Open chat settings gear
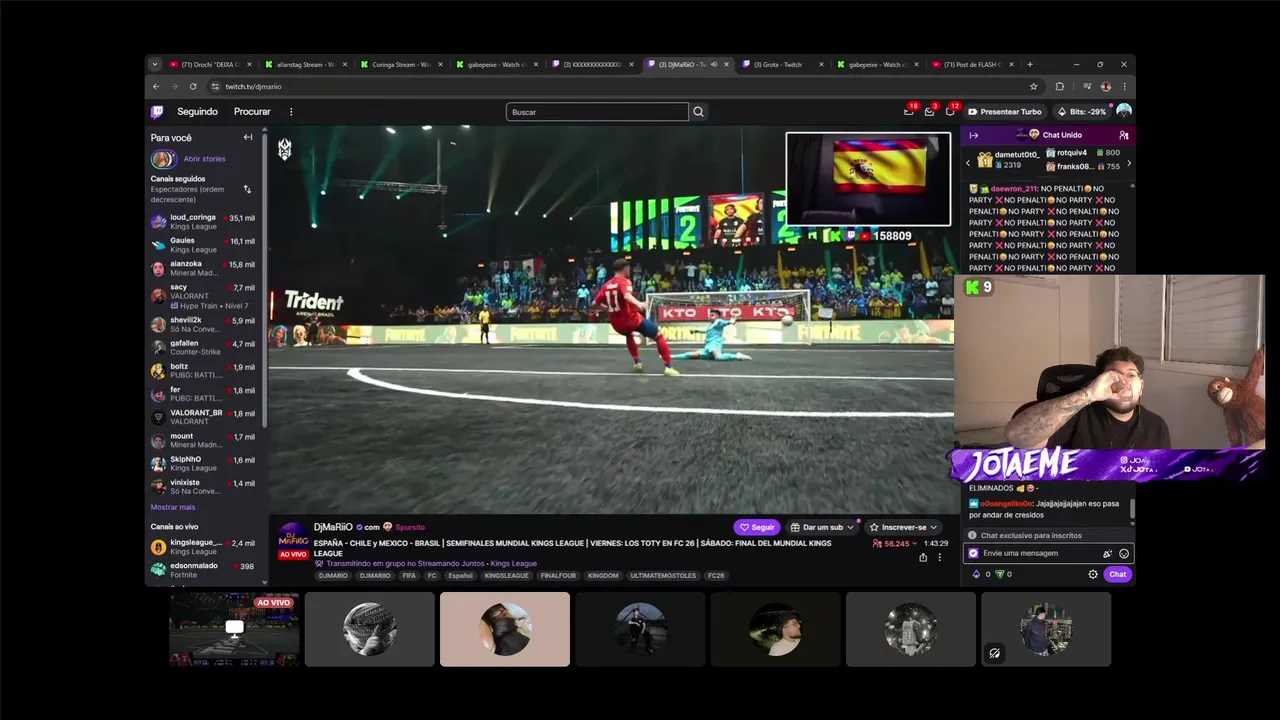This screenshot has height=720, width=1280. (1093, 574)
